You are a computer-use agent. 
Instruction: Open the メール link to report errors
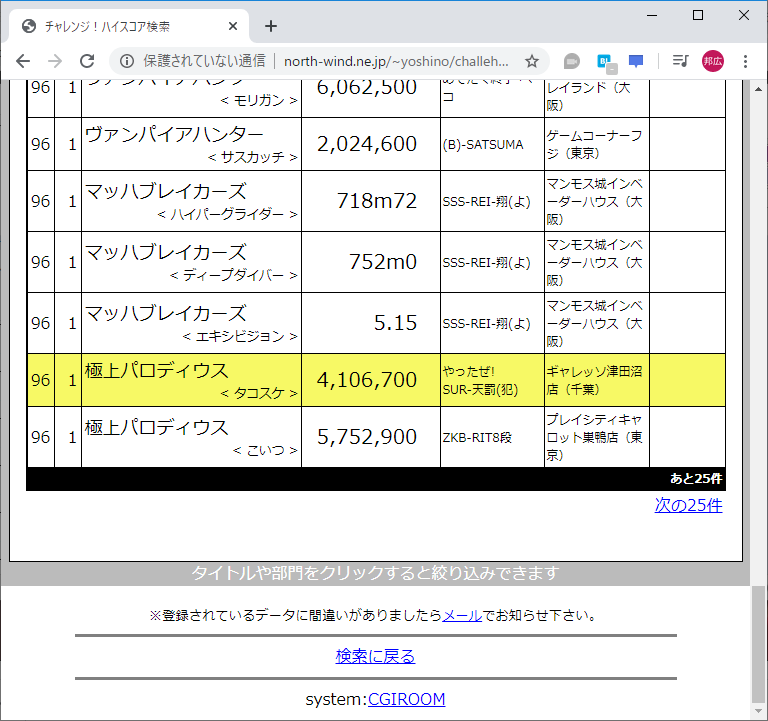point(462,615)
